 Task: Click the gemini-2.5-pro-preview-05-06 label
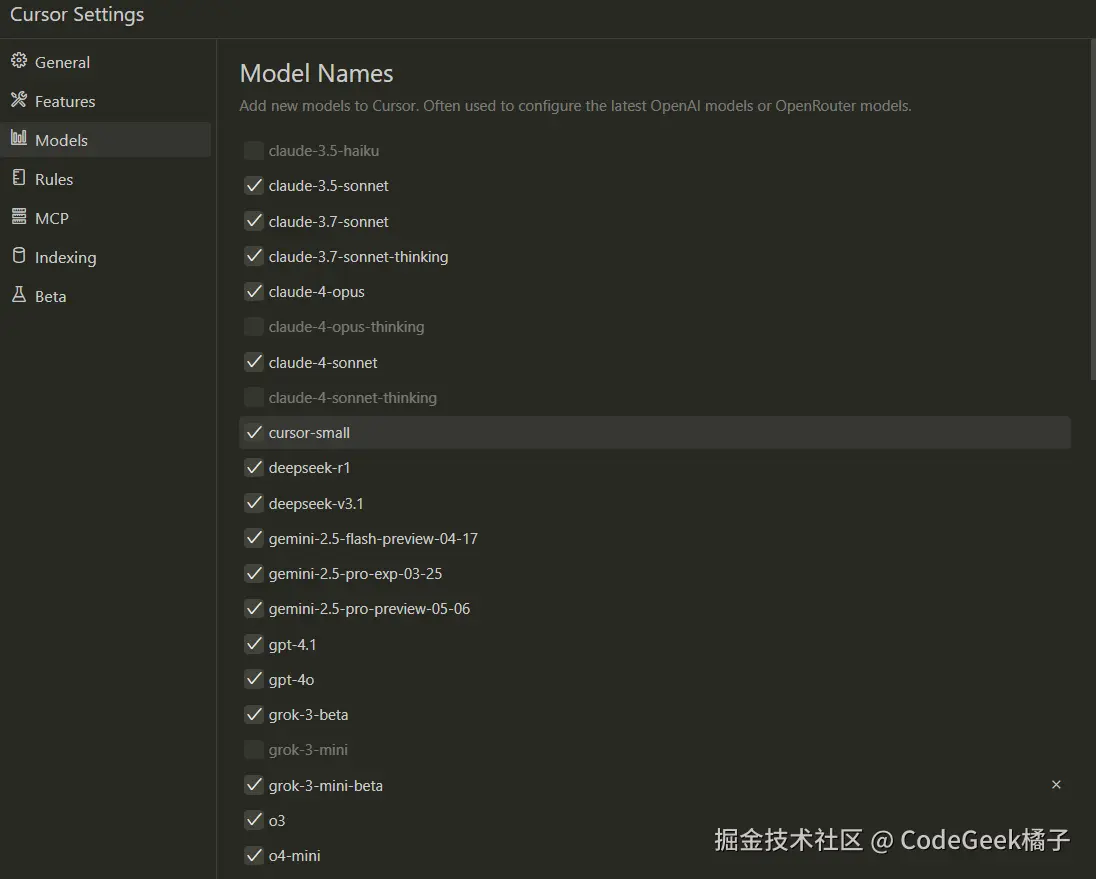click(x=369, y=609)
